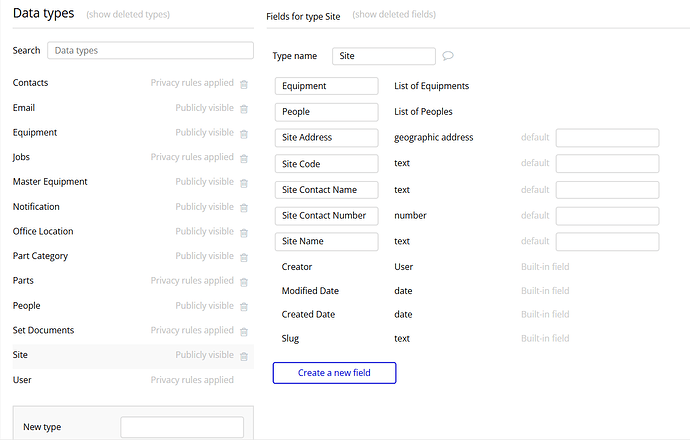Click the Type name field containing Site

tap(385, 57)
